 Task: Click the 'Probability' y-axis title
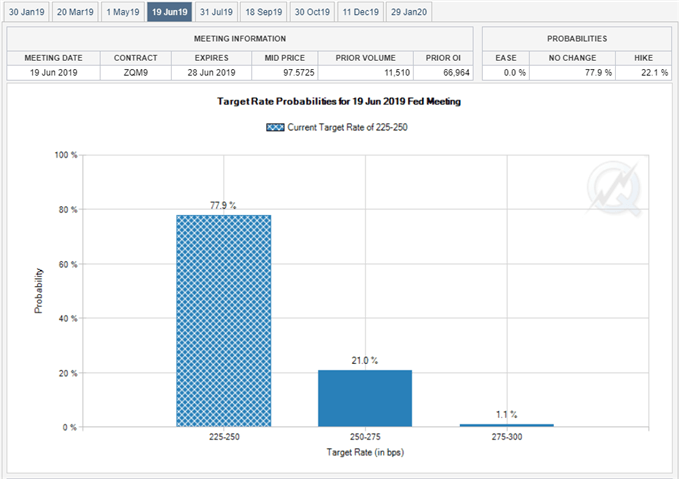pyautogui.click(x=39, y=291)
